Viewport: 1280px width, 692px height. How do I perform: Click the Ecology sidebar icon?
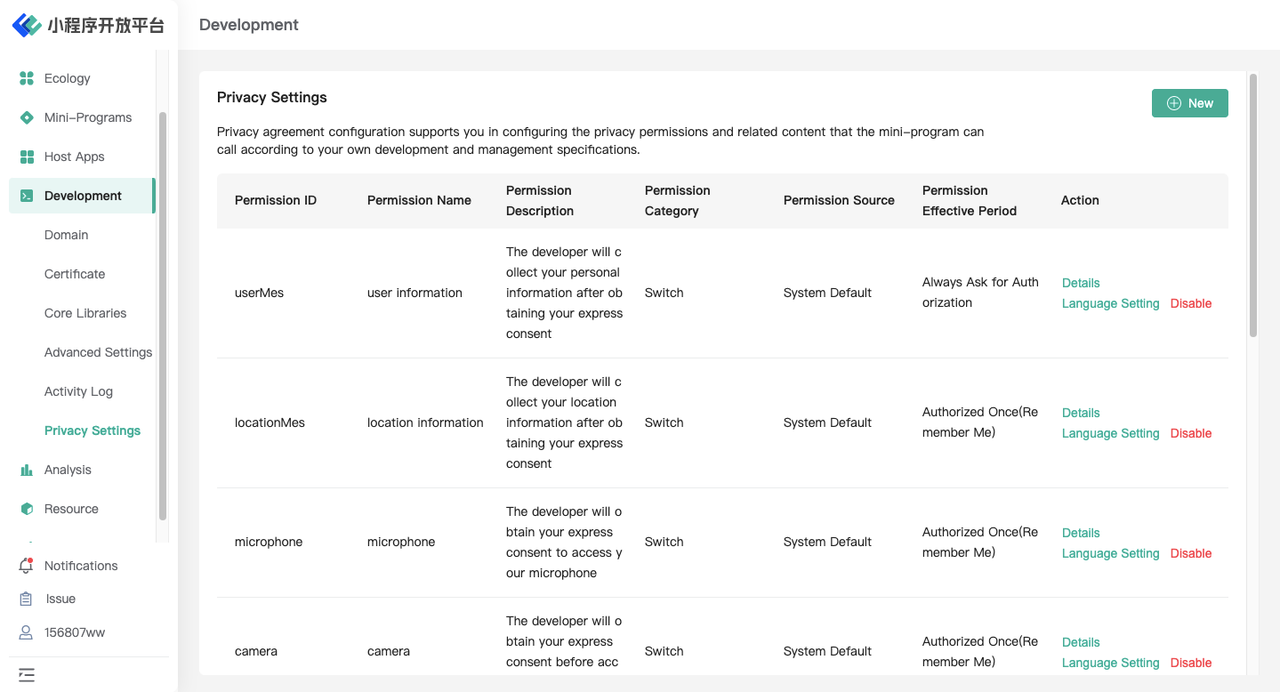[27, 78]
